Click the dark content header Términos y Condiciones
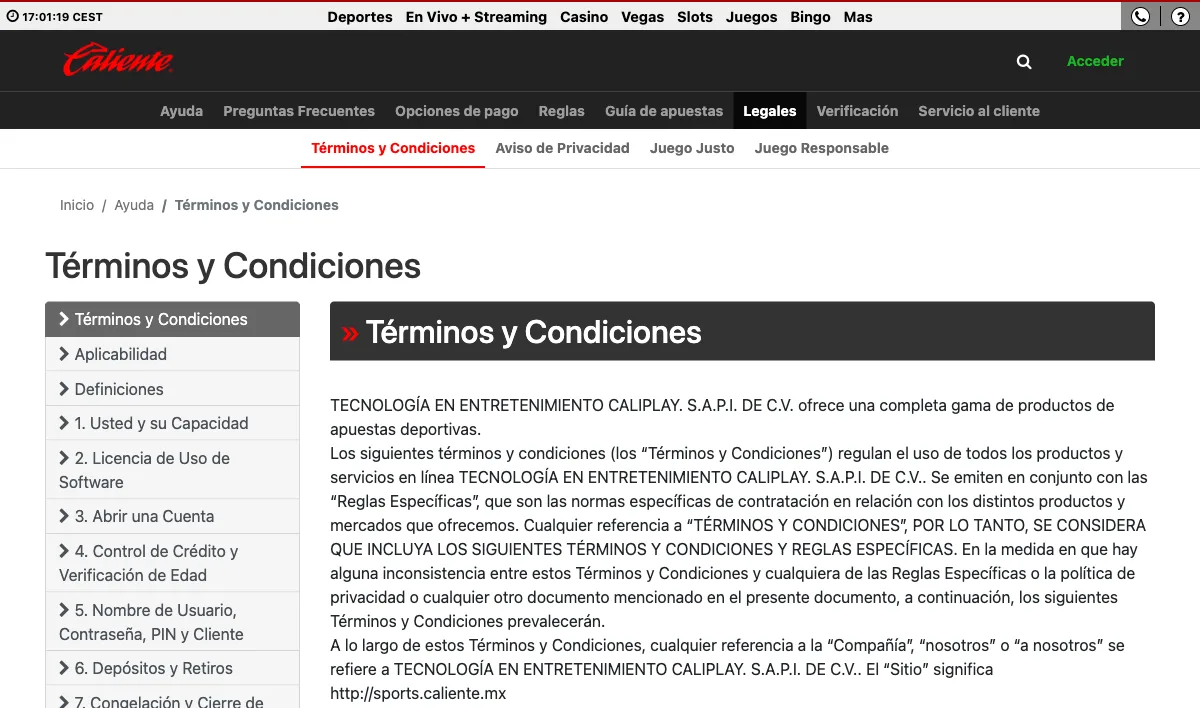Image resolution: width=1200 pixels, height=708 pixels. pos(742,331)
